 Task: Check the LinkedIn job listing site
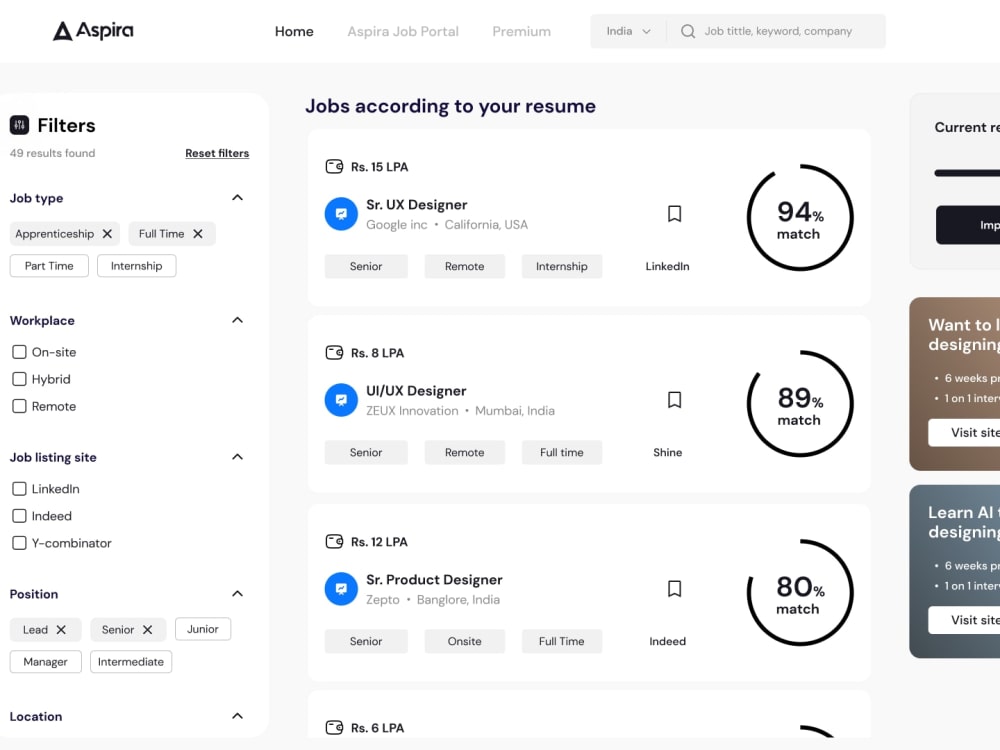tap(19, 489)
